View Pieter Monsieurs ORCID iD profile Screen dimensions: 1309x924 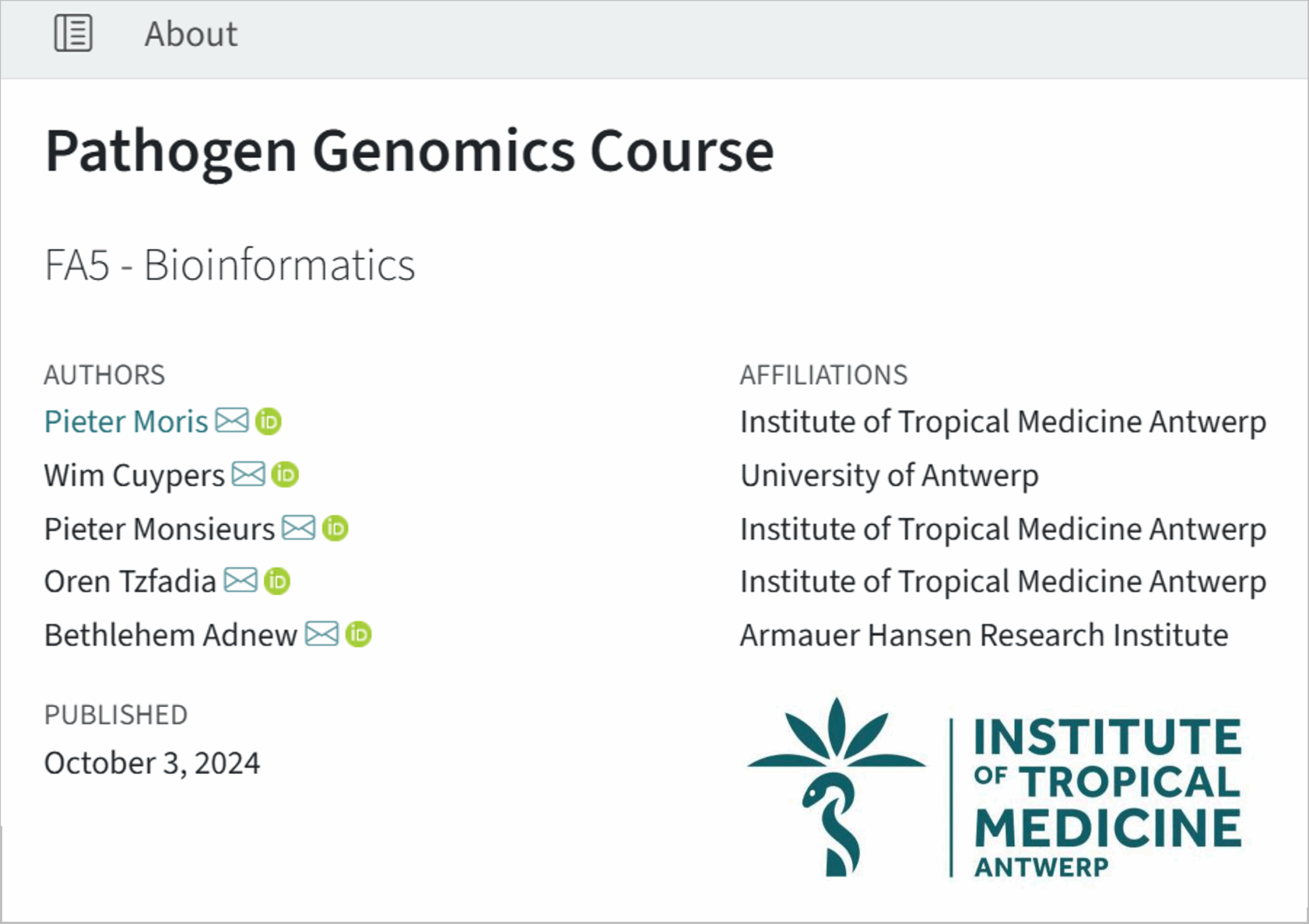coord(335,528)
